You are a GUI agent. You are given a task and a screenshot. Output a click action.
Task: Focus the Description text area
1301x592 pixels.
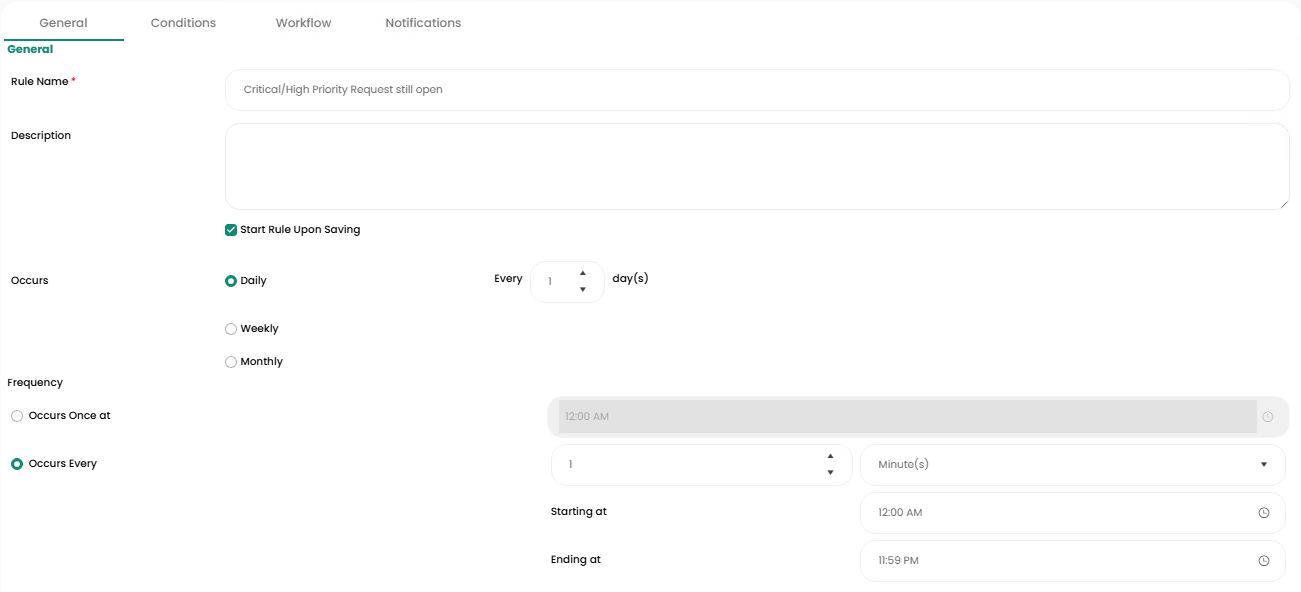click(756, 166)
